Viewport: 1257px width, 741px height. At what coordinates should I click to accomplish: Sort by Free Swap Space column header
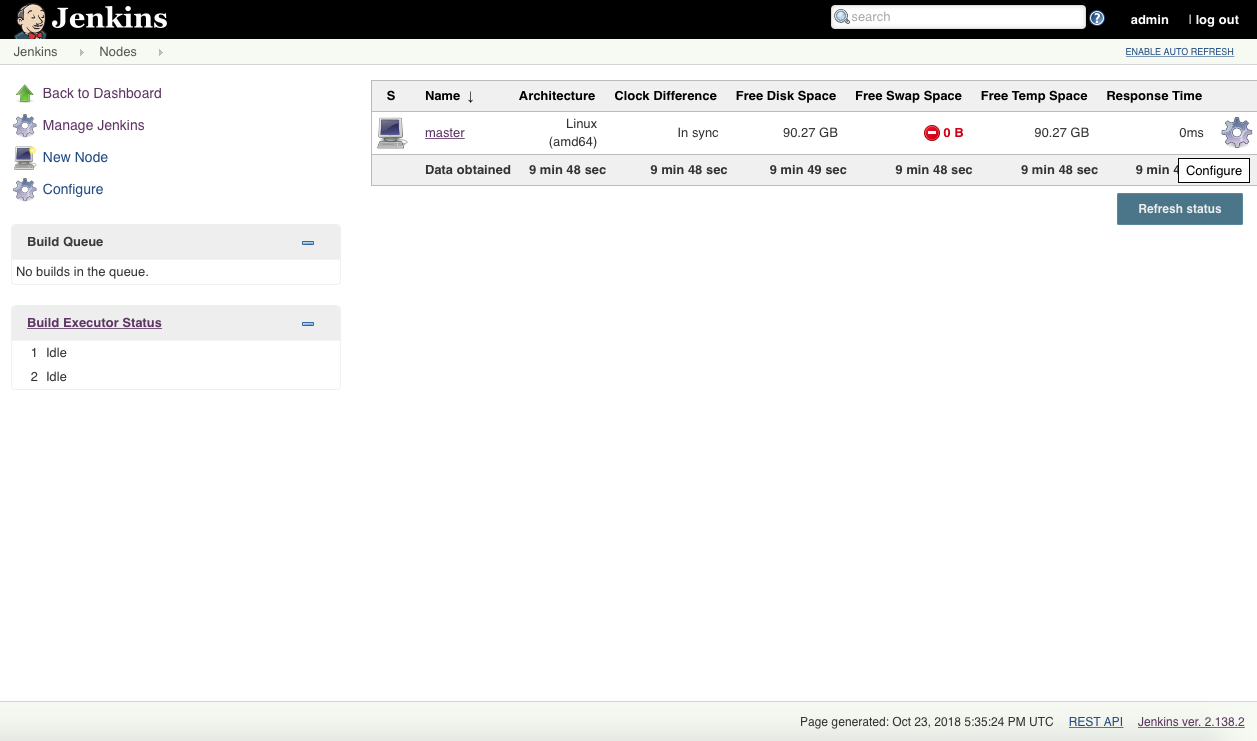click(x=908, y=96)
